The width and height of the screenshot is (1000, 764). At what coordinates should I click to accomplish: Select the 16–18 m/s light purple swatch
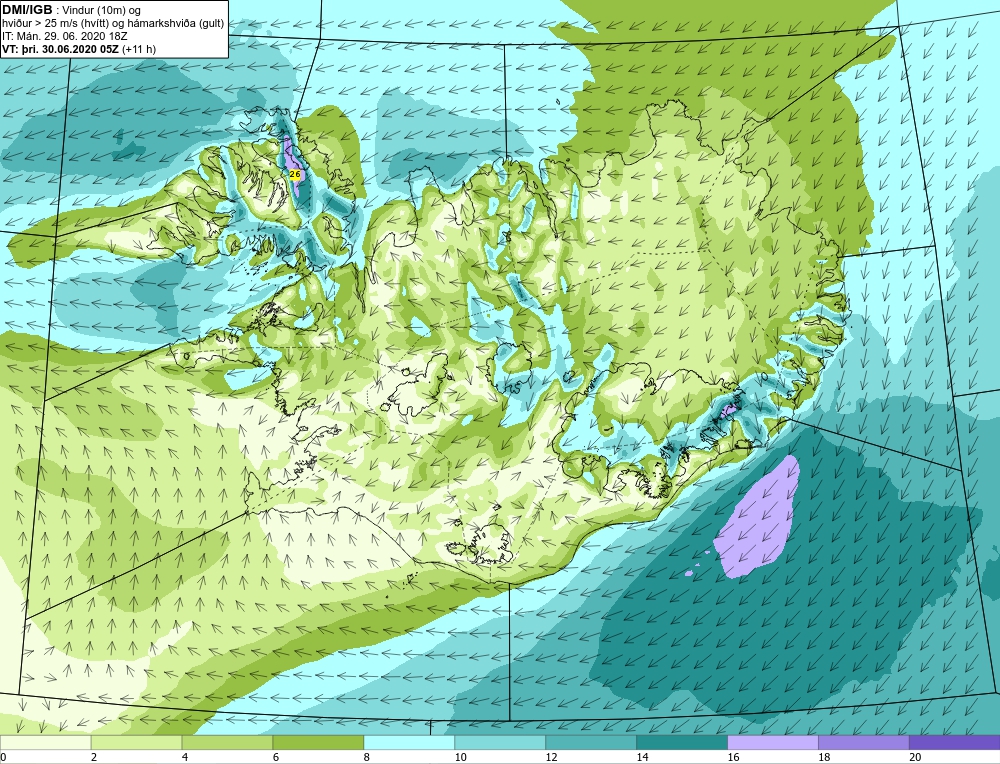(773, 743)
